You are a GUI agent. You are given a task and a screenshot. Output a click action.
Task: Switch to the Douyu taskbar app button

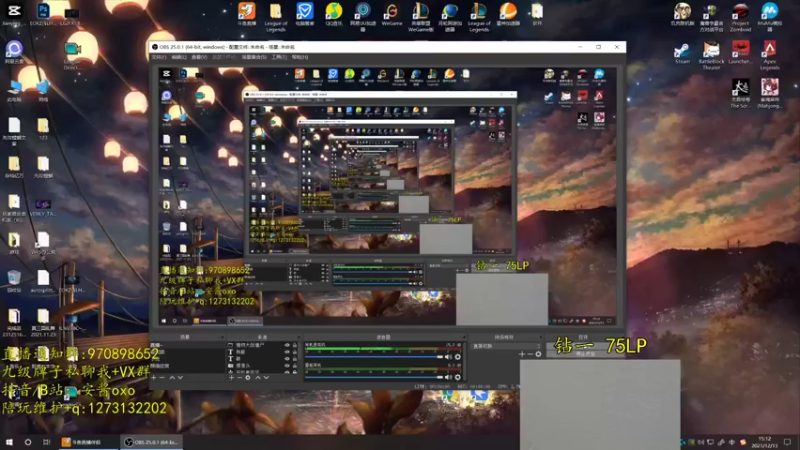click(88, 442)
